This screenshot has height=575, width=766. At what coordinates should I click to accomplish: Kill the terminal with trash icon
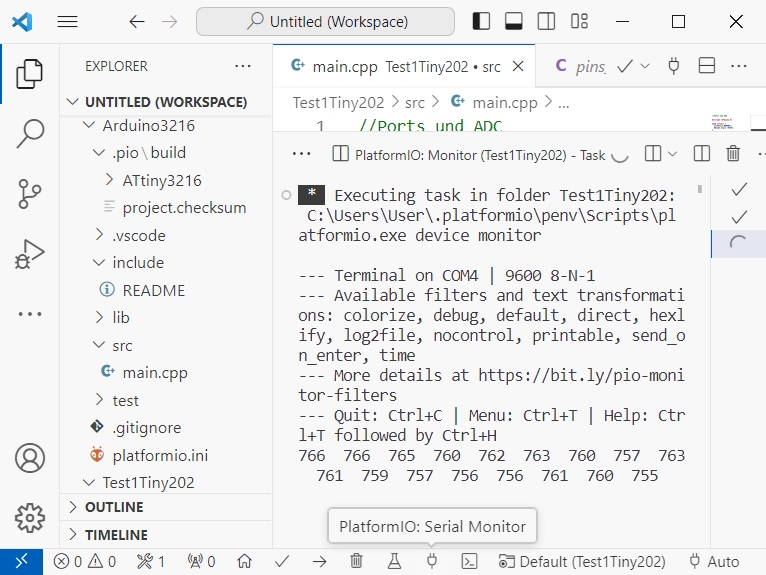point(733,154)
